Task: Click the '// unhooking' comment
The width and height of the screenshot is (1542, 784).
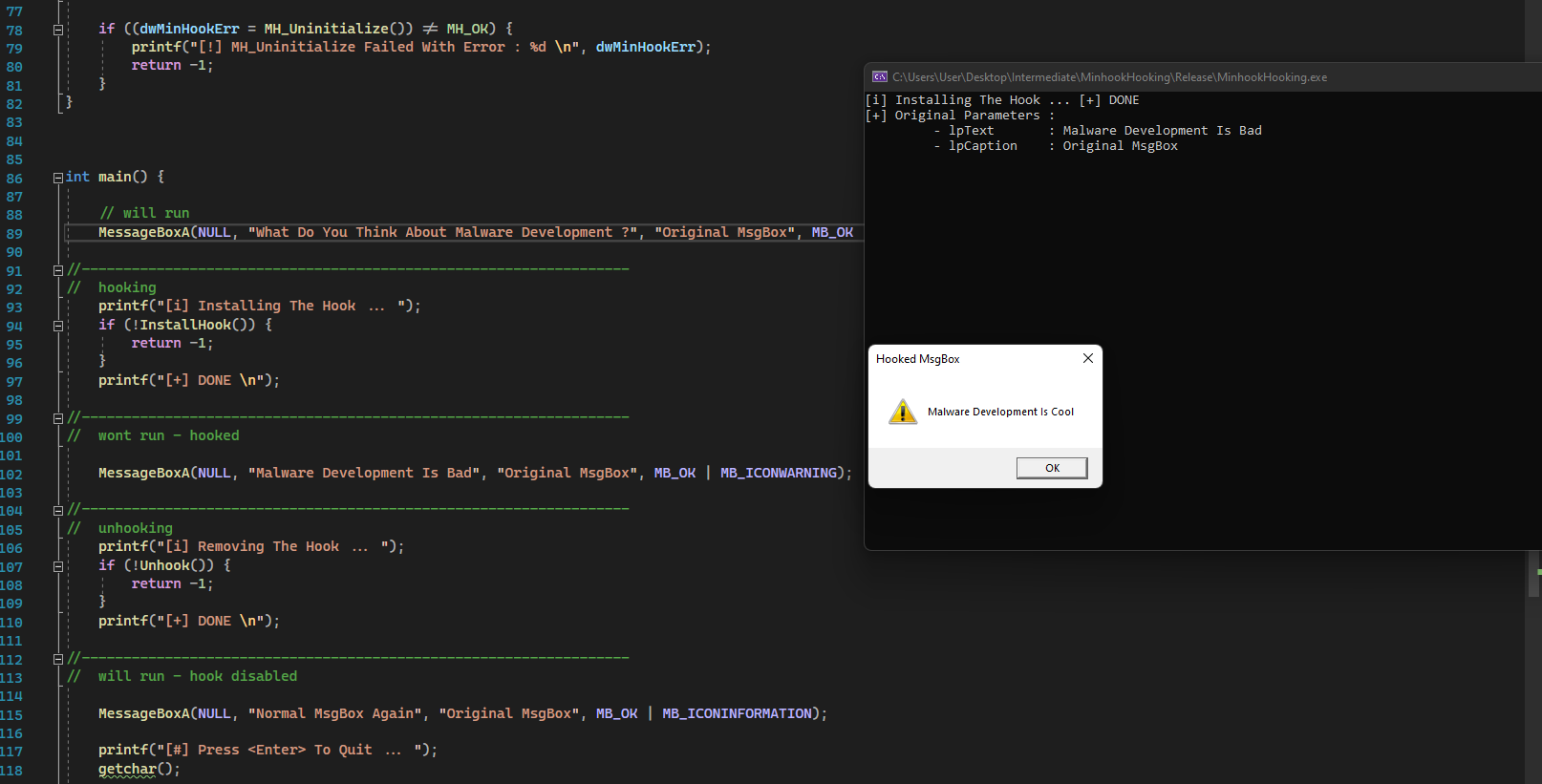Action: [119, 528]
